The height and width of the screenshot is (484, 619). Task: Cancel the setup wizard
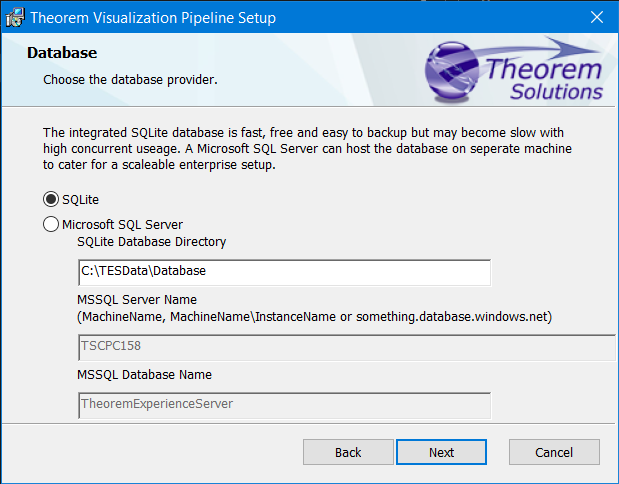554,452
